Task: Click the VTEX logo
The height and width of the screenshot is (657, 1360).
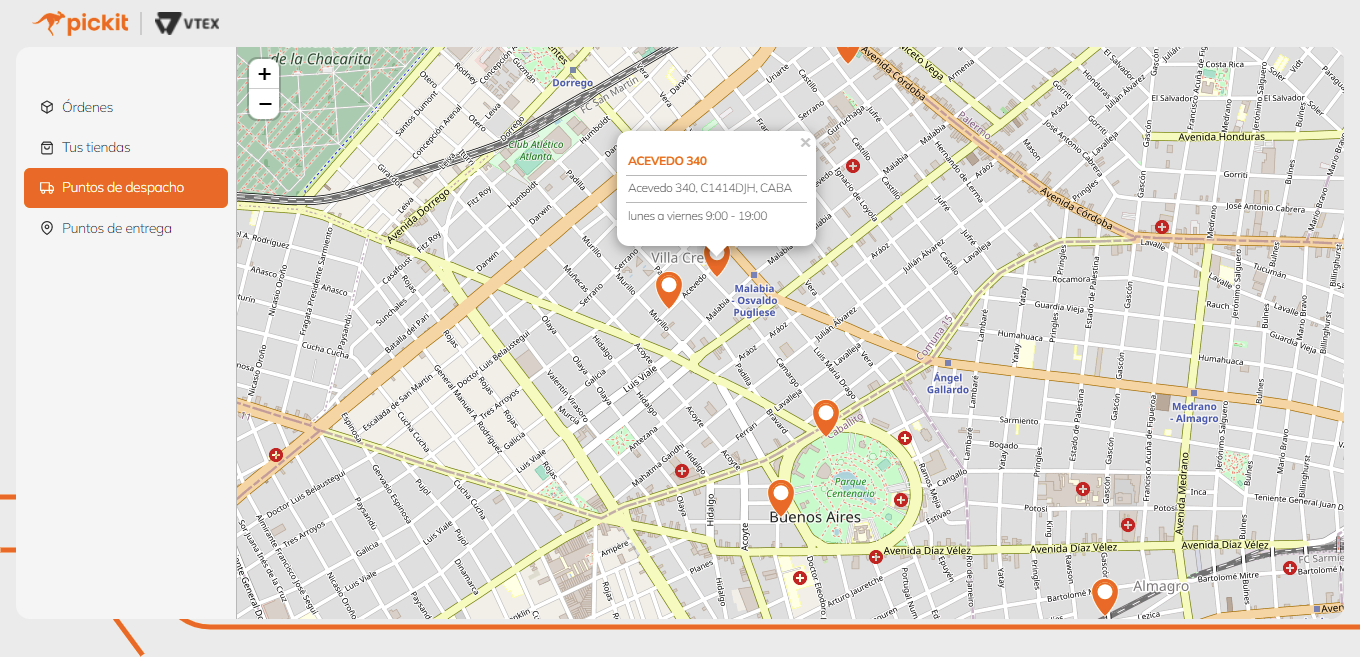Action: pyautogui.click(x=188, y=23)
